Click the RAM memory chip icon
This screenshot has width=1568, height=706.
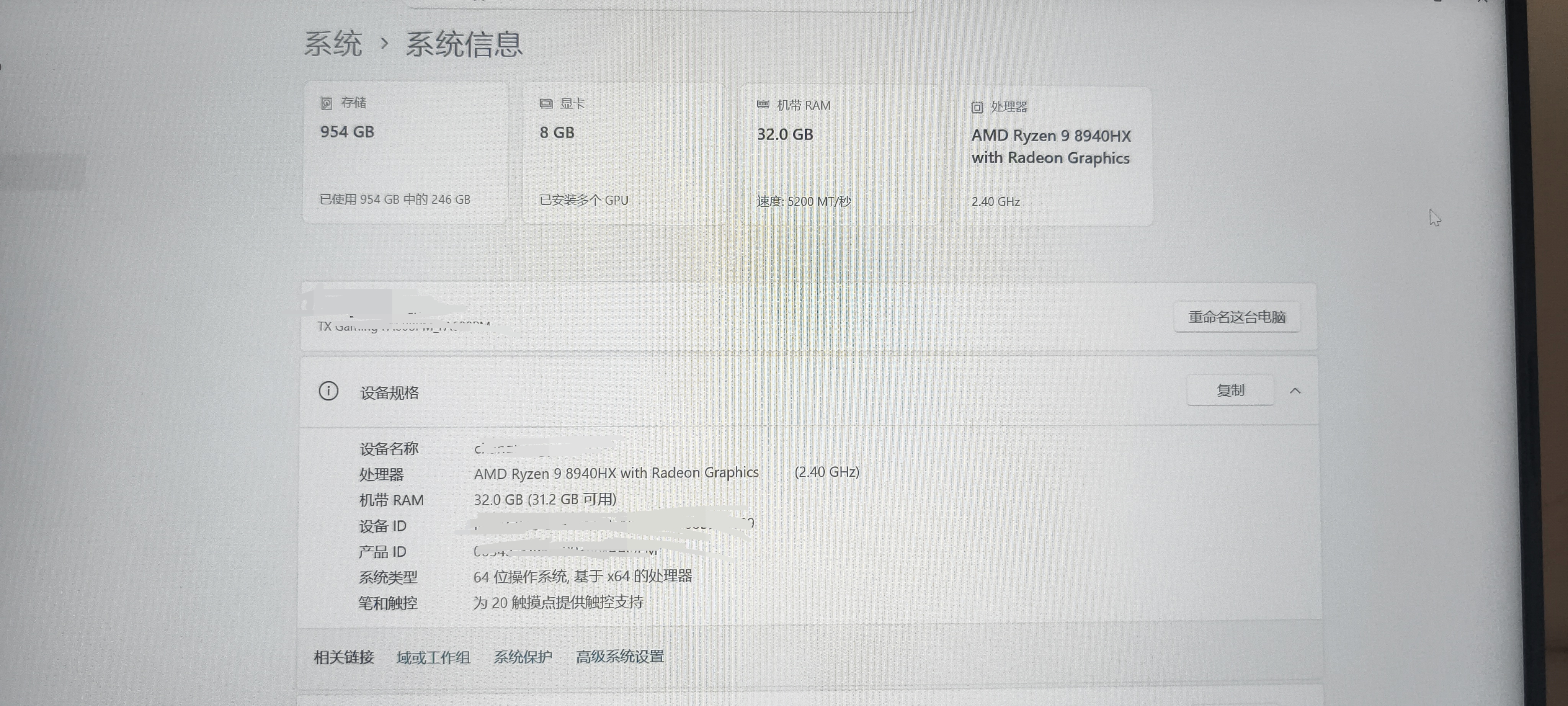click(x=763, y=105)
